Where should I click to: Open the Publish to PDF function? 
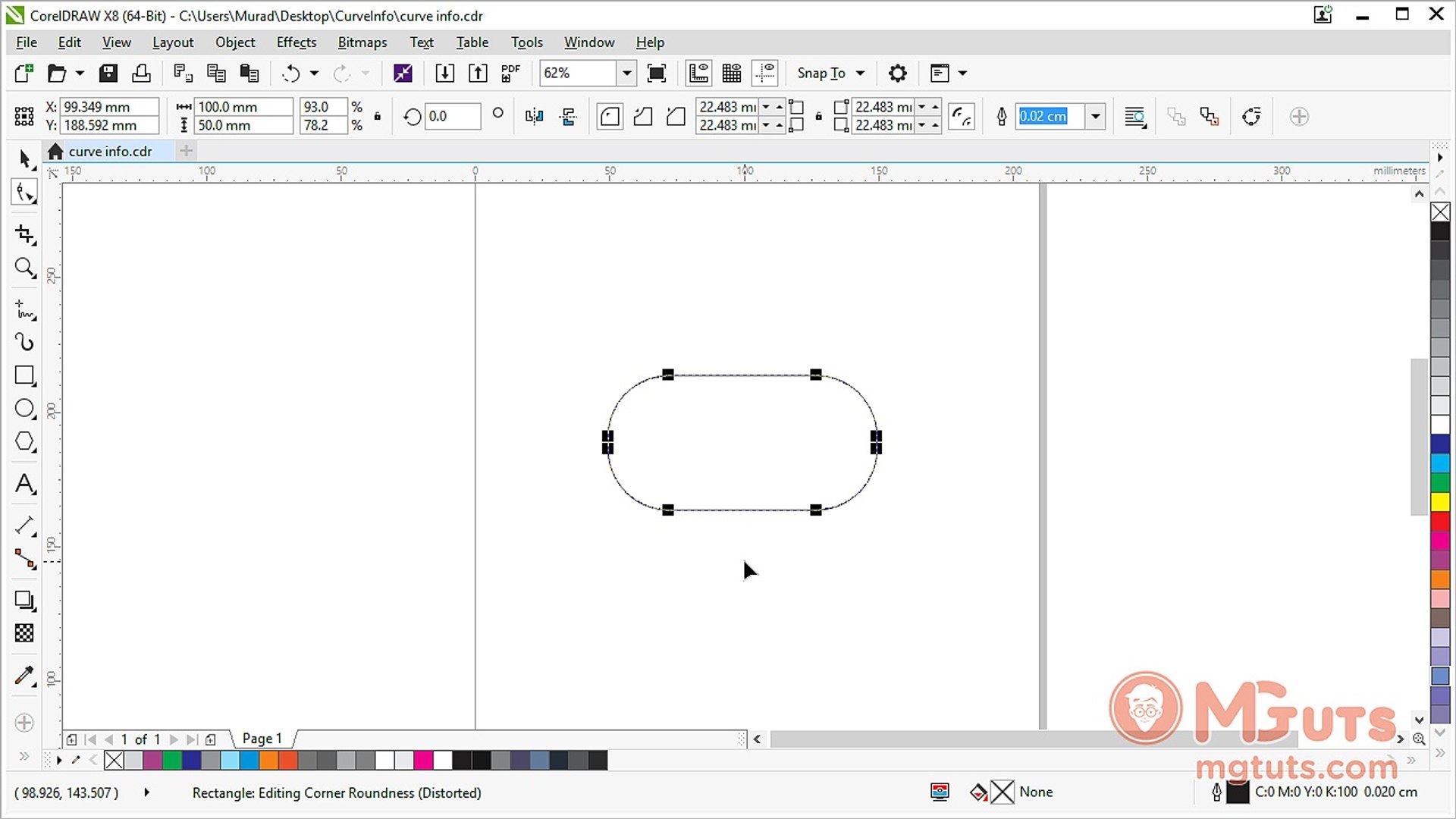(510, 73)
